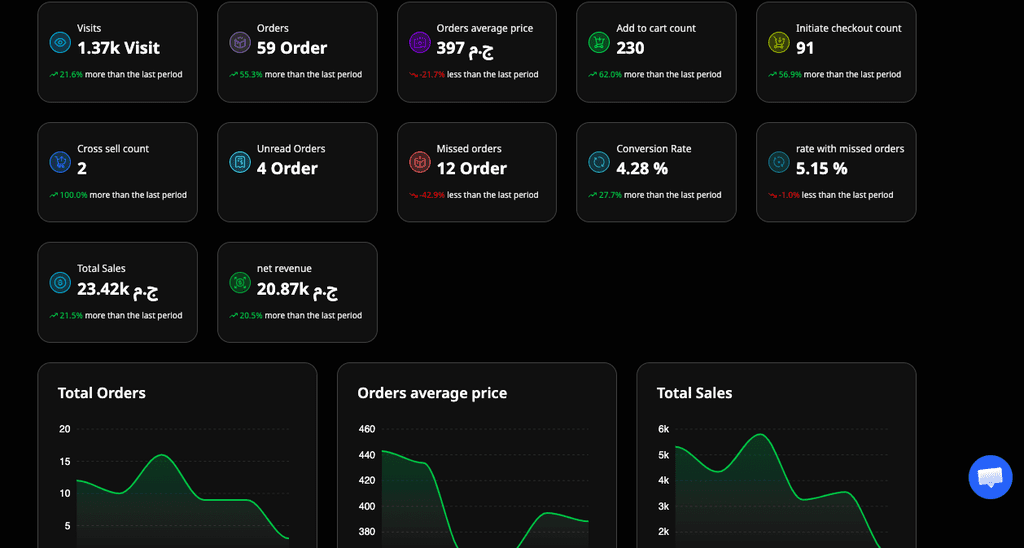Click the Total Sales chart heading
Screen dimensions: 1024x548
pos(694,393)
